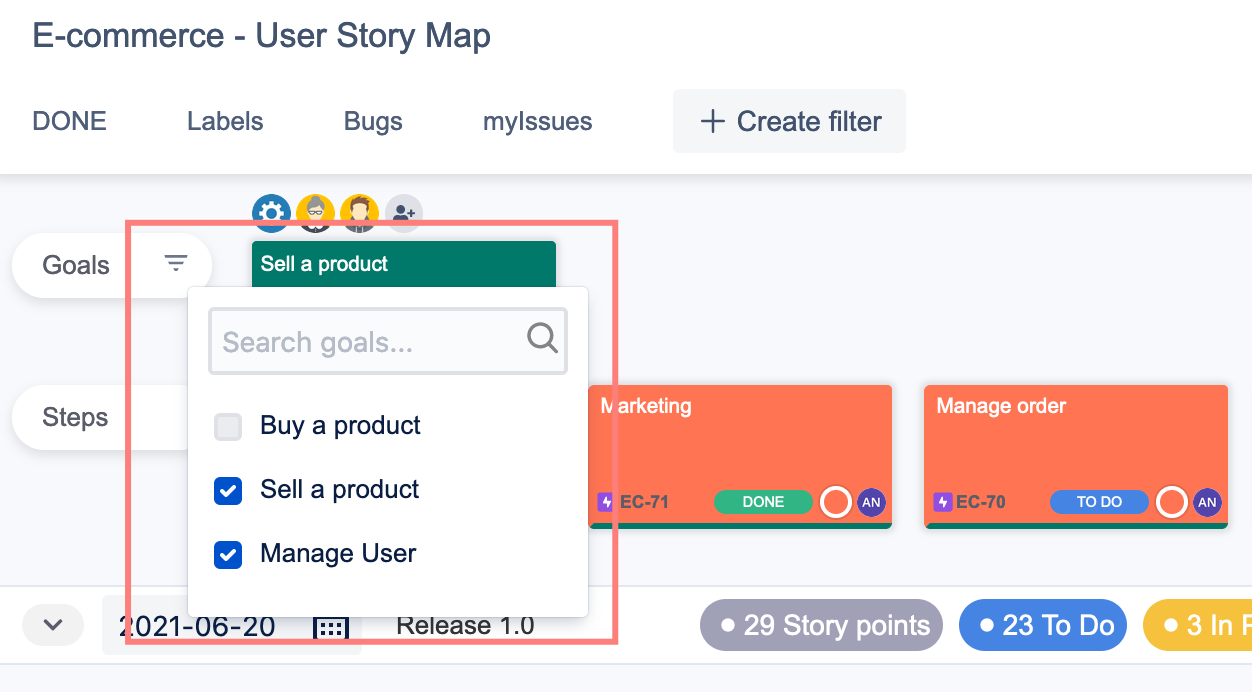Open the Goals filter icon
1252x692 pixels.
[176, 264]
